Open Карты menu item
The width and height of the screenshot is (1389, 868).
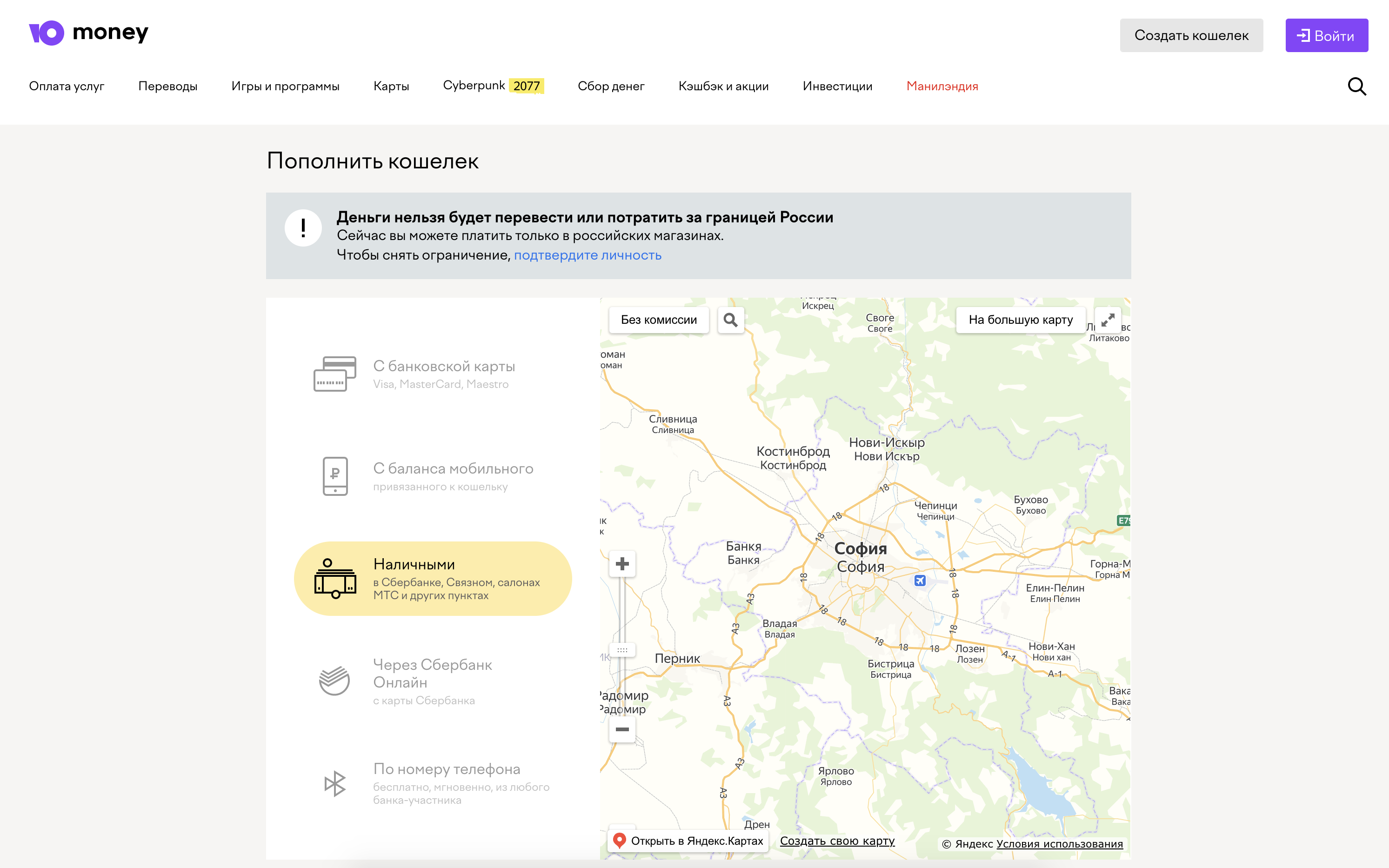click(392, 86)
